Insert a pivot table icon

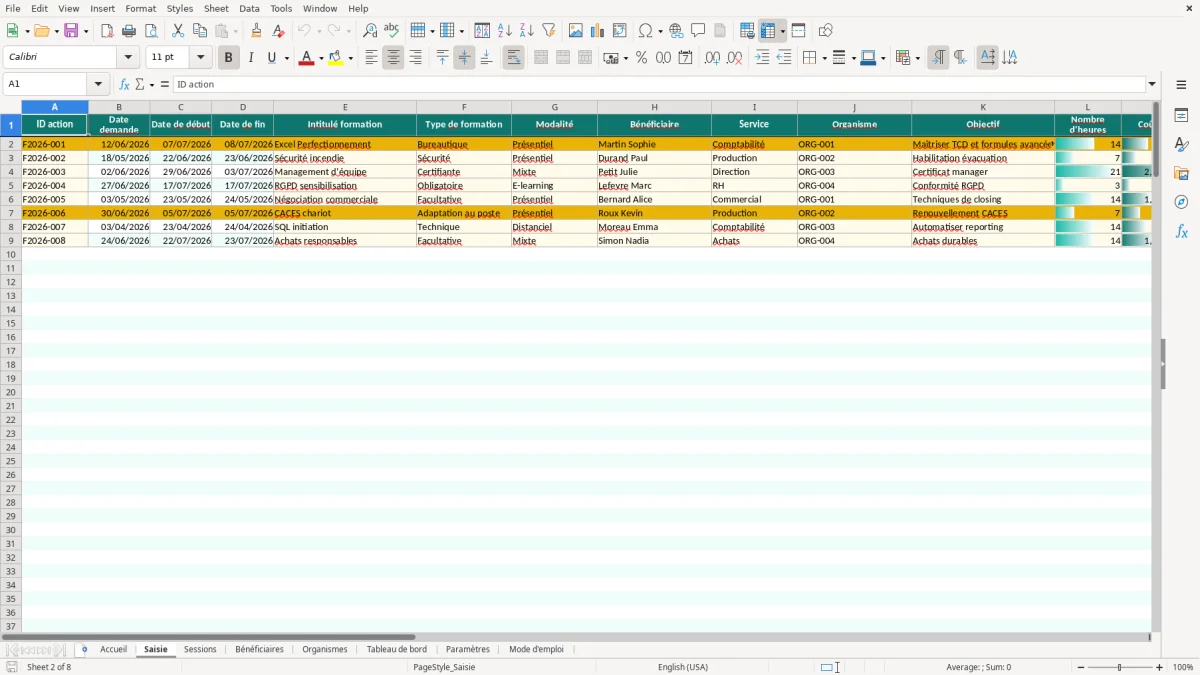coord(620,31)
